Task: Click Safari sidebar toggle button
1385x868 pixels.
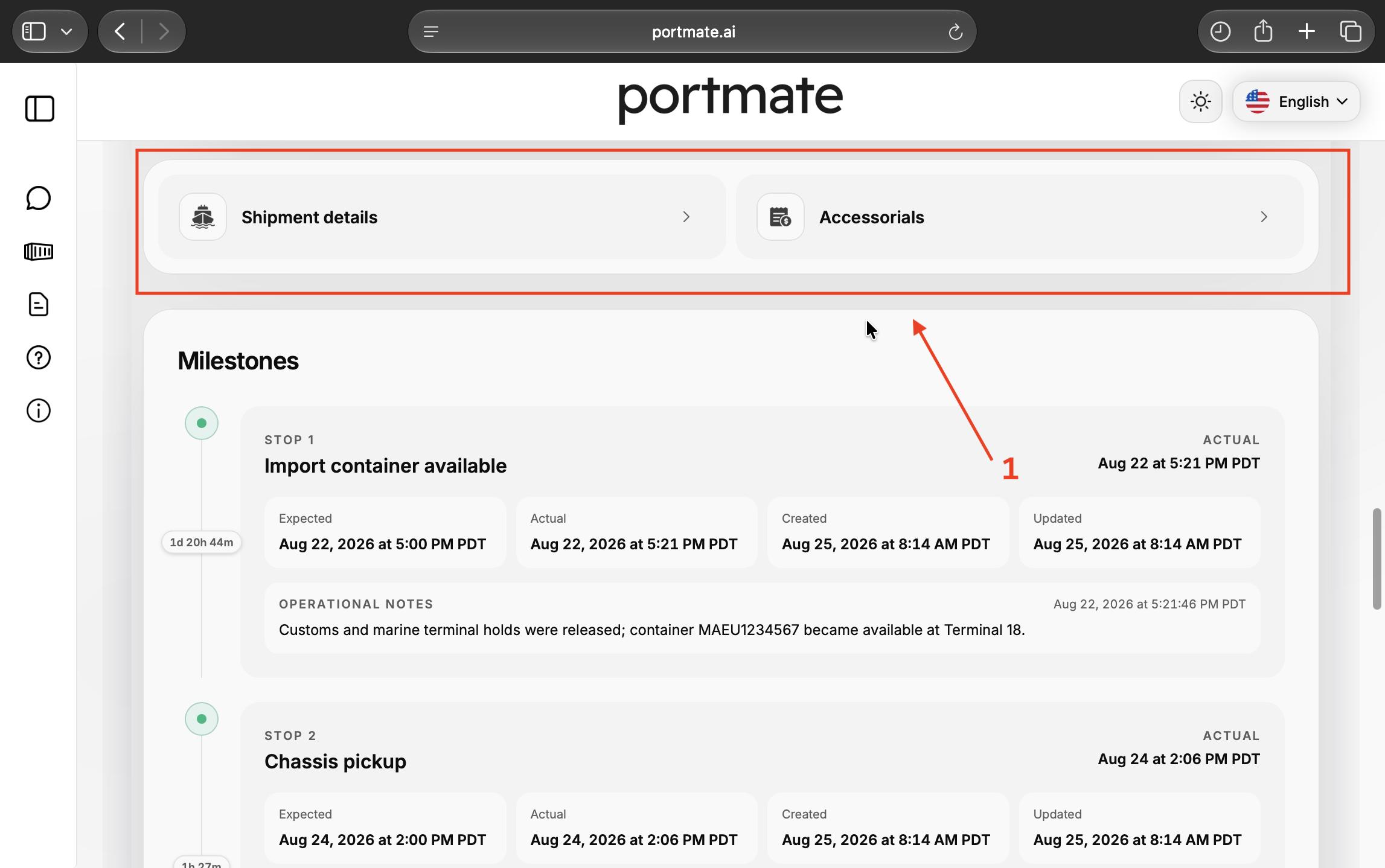Action: click(x=34, y=31)
